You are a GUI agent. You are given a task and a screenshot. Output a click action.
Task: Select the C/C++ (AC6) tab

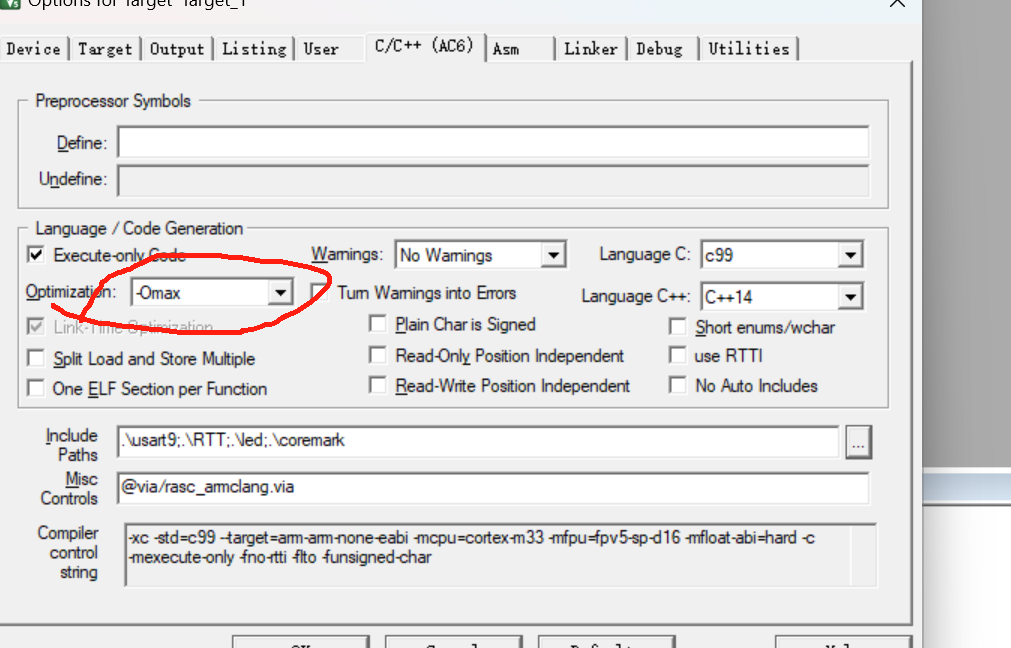coord(424,46)
